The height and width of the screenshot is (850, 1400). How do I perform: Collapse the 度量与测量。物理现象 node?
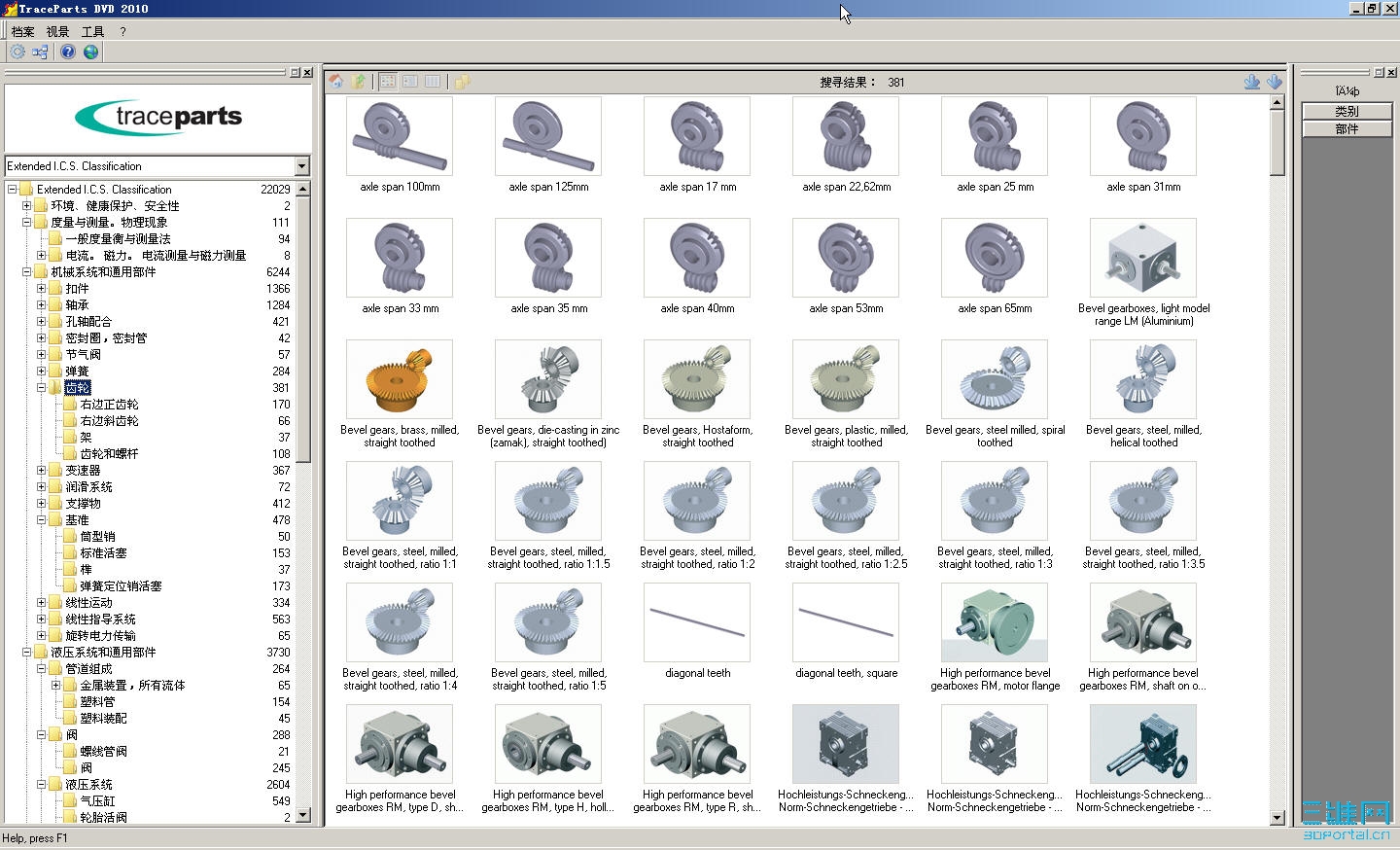pos(26,223)
